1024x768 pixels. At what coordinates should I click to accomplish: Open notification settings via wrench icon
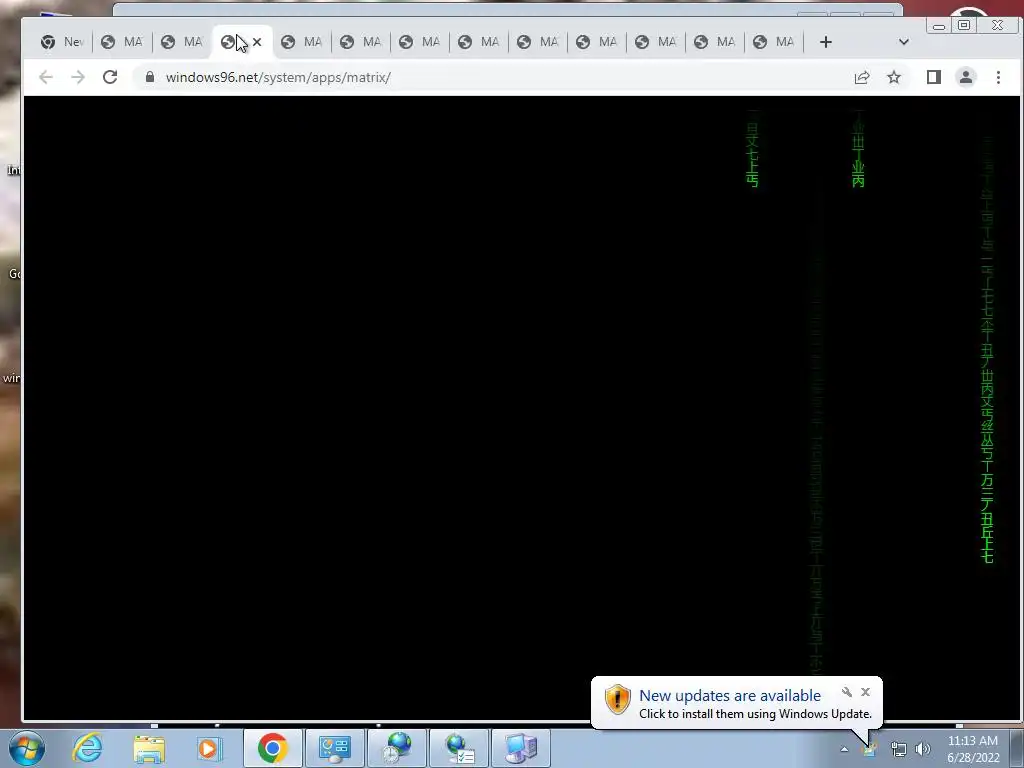(847, 692)
